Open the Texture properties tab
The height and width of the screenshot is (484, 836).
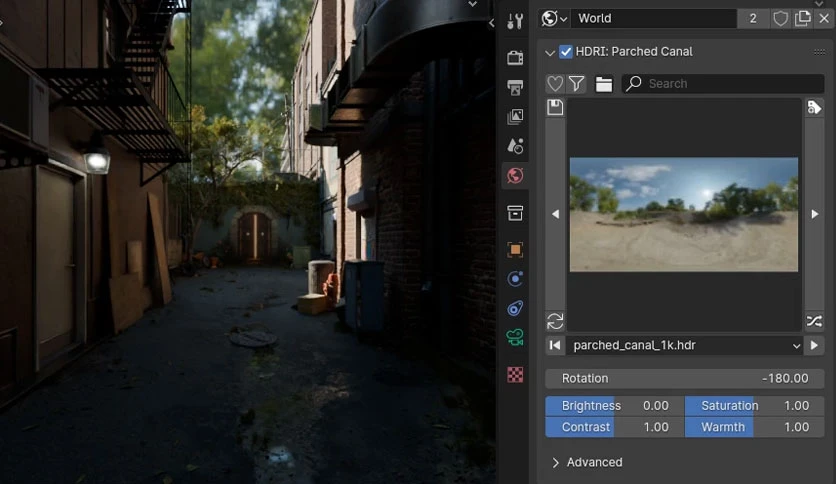pos(515,375)
